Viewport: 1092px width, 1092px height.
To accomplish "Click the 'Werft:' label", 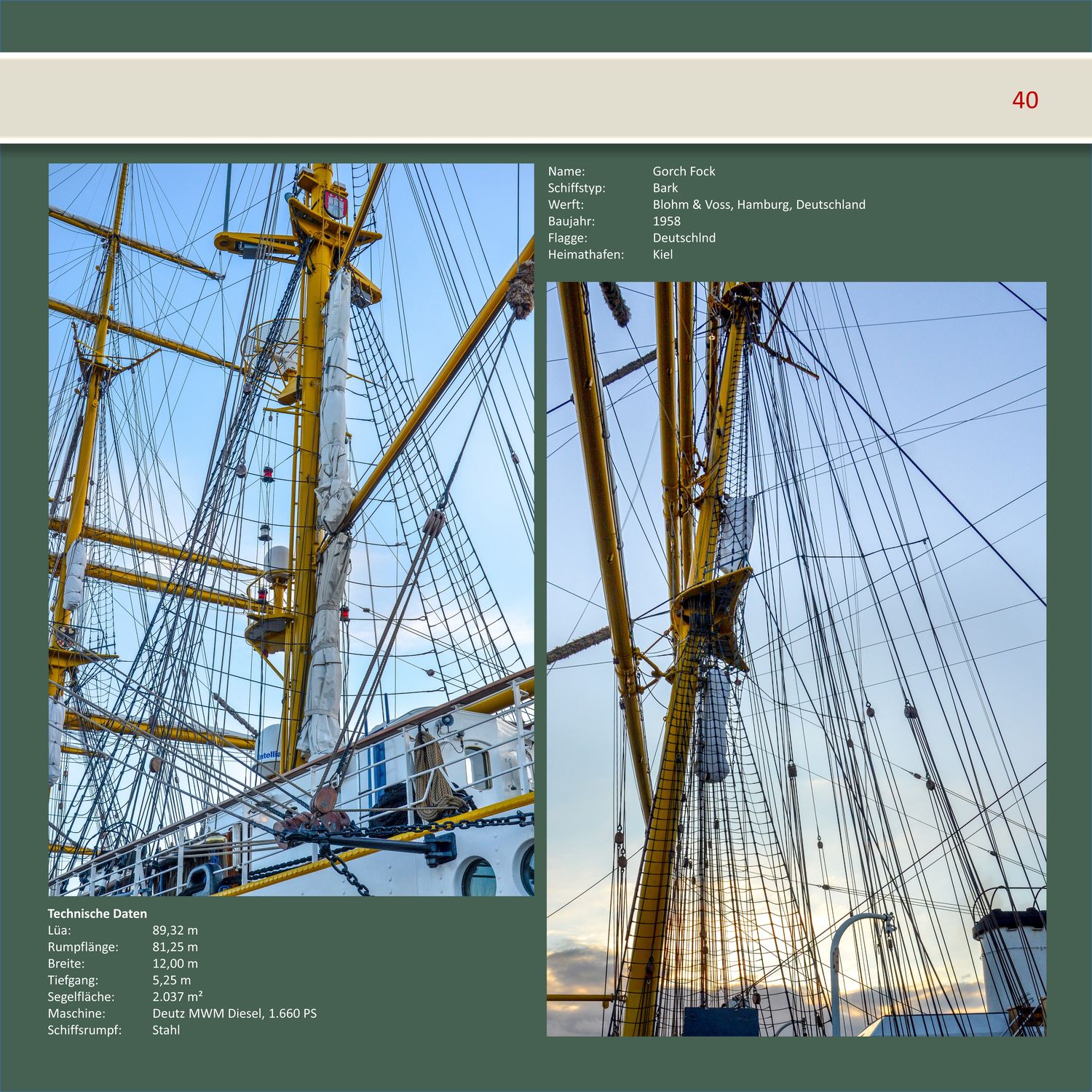I will (566, 205).
